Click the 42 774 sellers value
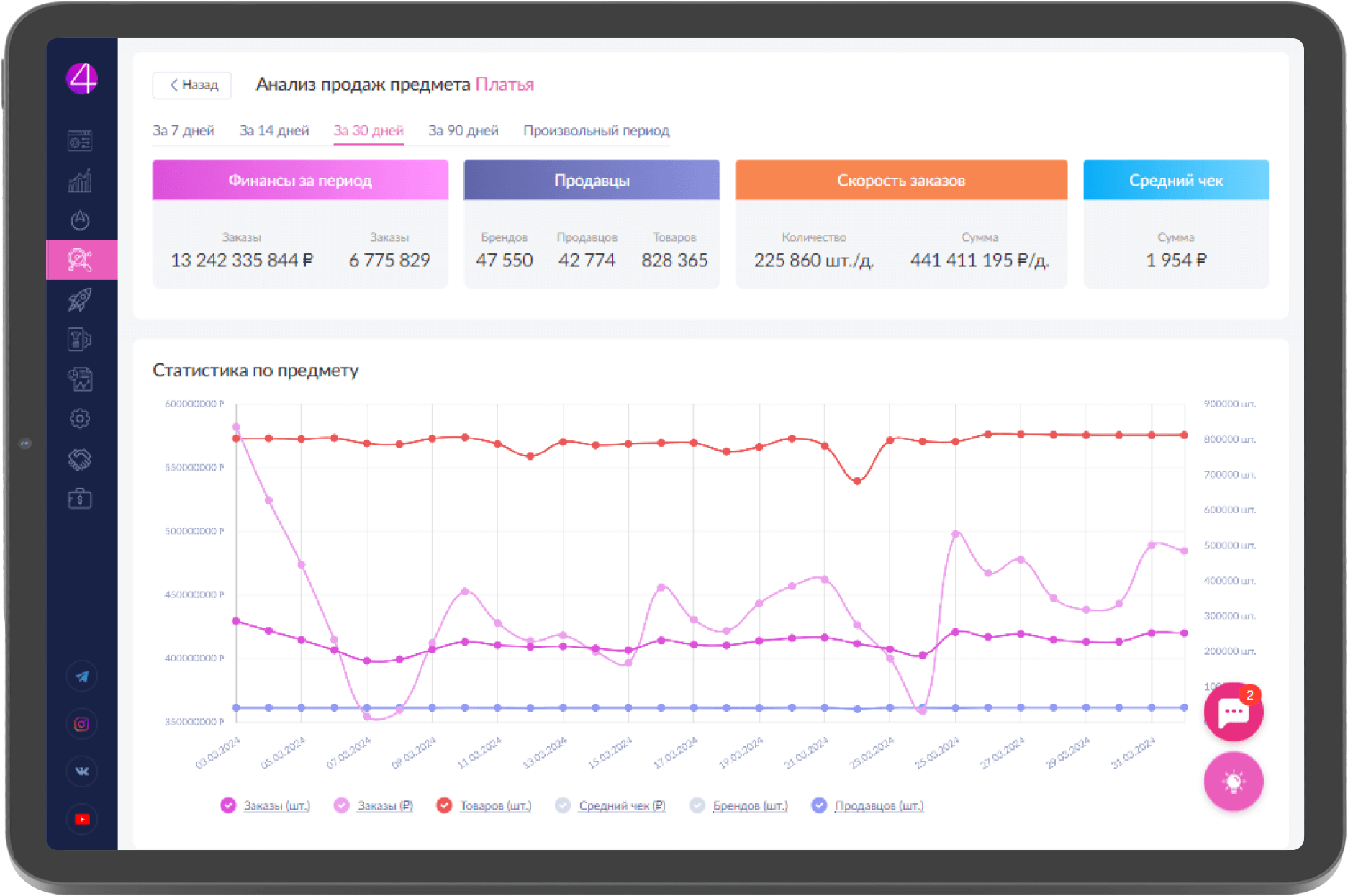Viewport: 1348px width, 896px height. (x=587, y=260)
